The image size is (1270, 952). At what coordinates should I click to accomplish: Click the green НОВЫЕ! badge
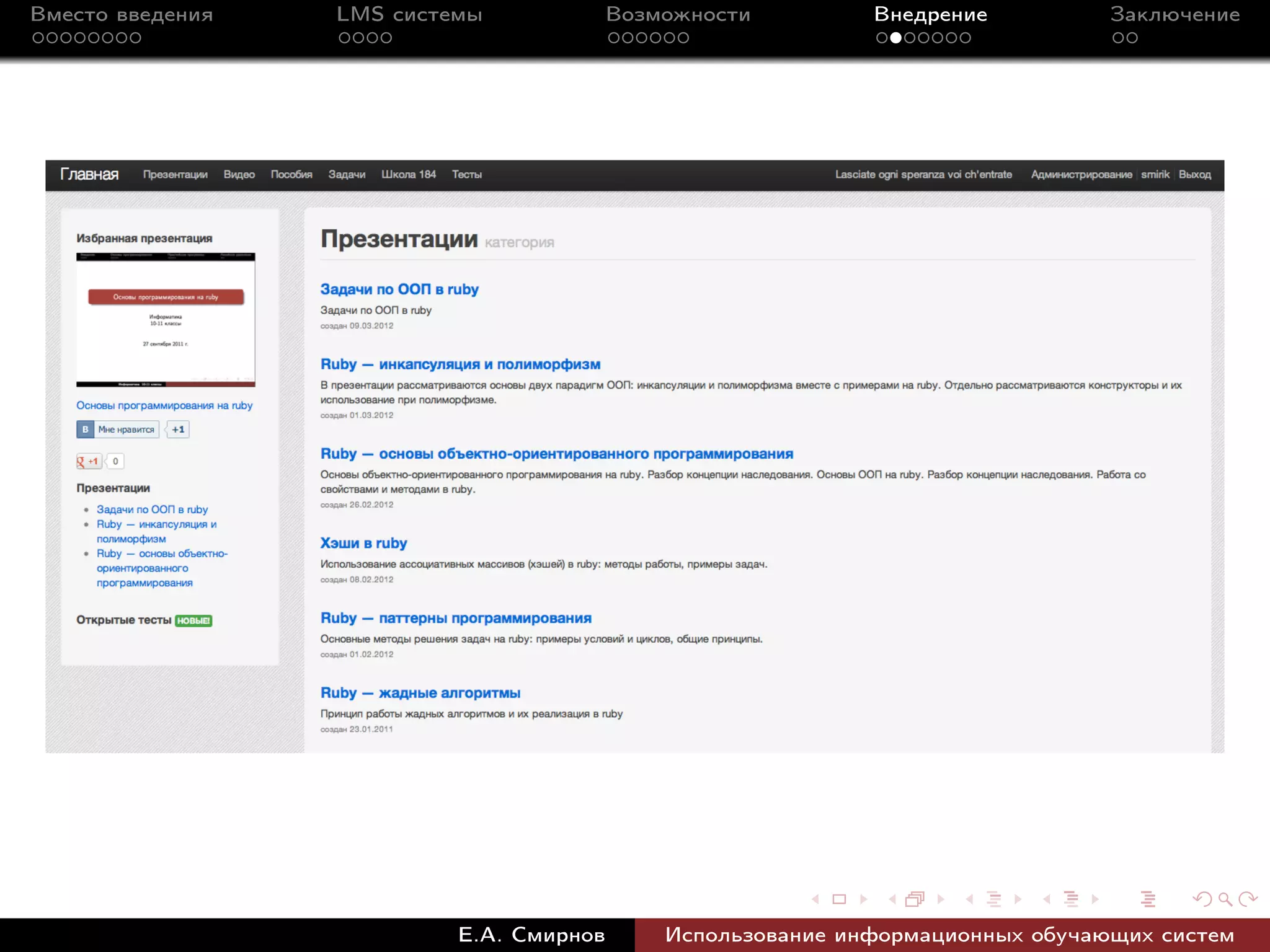click(x=193, y=620)
